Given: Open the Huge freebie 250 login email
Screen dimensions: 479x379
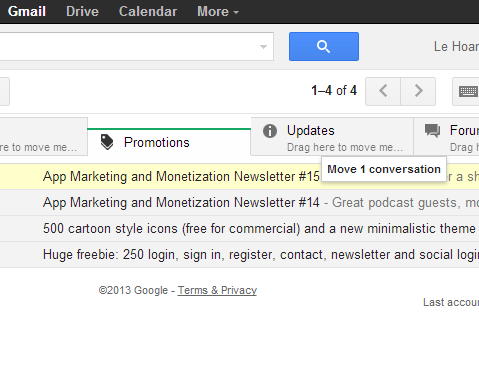Looking at the screenshot, I should coord(239,255).
